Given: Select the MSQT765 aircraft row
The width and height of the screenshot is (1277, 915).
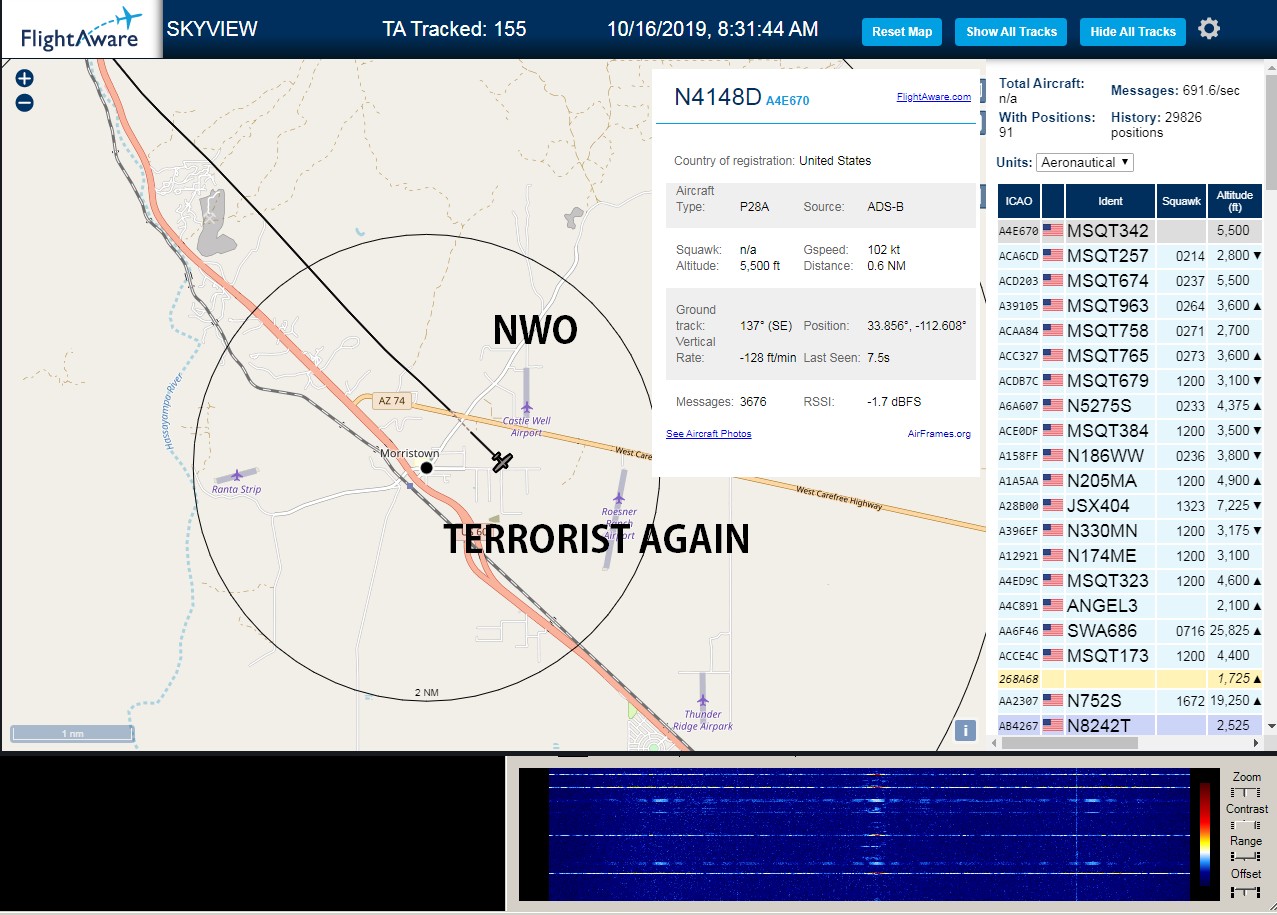Looking at the screenshot, I should point(1130,356).
